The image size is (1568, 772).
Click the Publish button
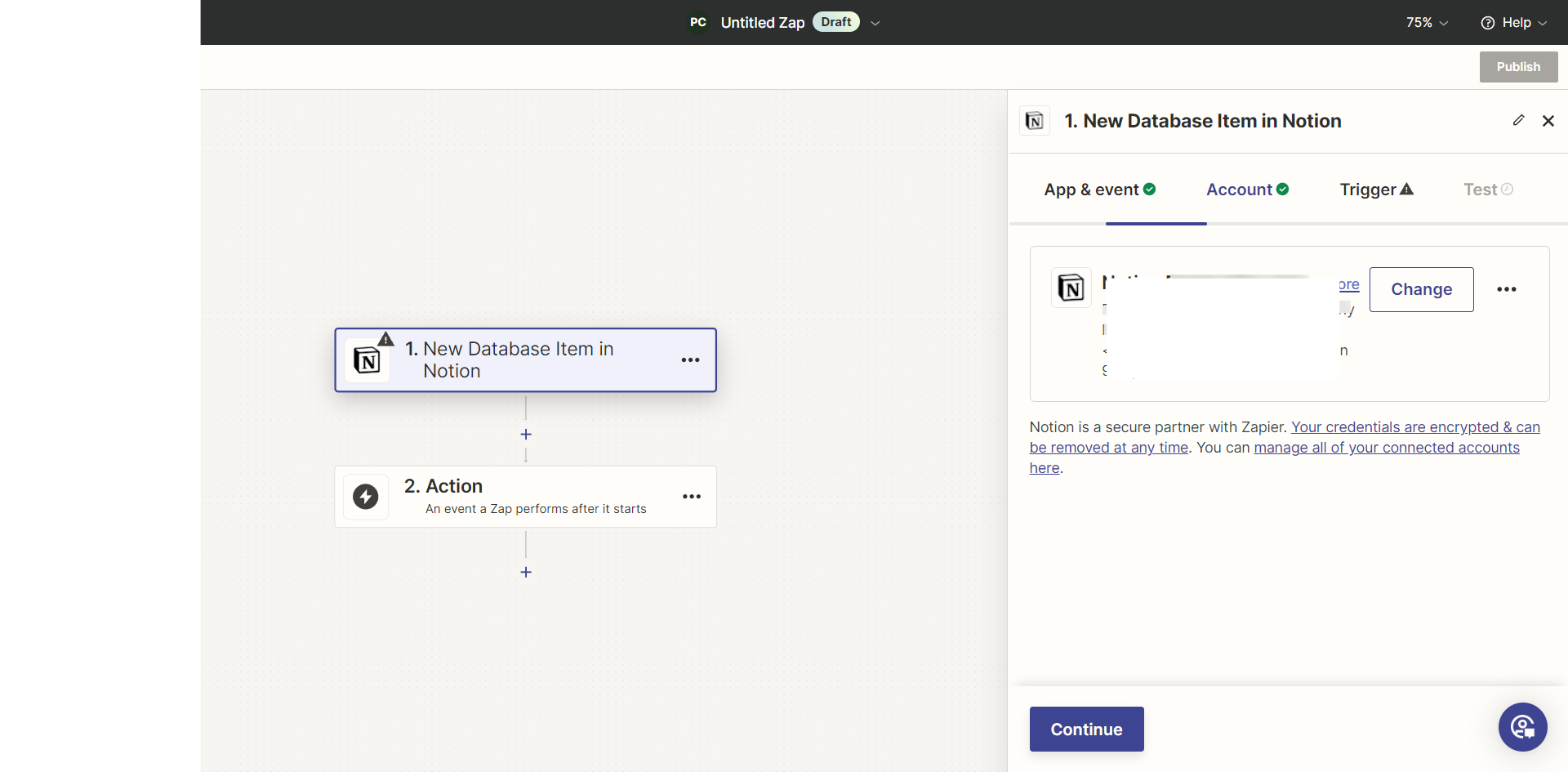pos(1518,67)
